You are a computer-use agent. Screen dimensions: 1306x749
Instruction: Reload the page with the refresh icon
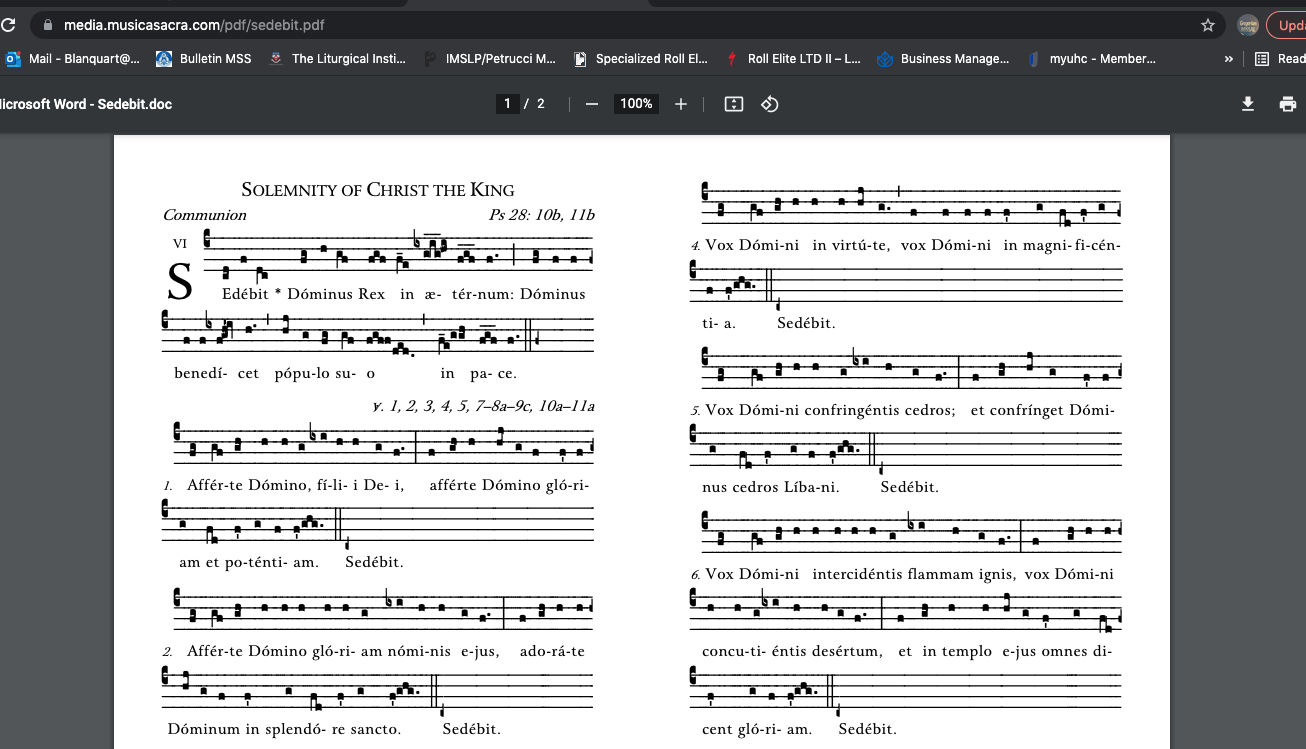[x=9, y=25]
